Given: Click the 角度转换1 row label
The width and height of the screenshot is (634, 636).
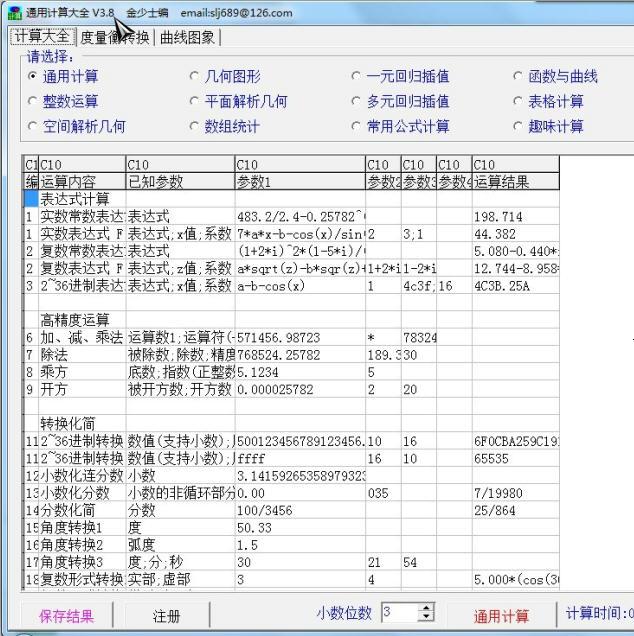Looking at the screenshot, I should click(x=82, y=527).
